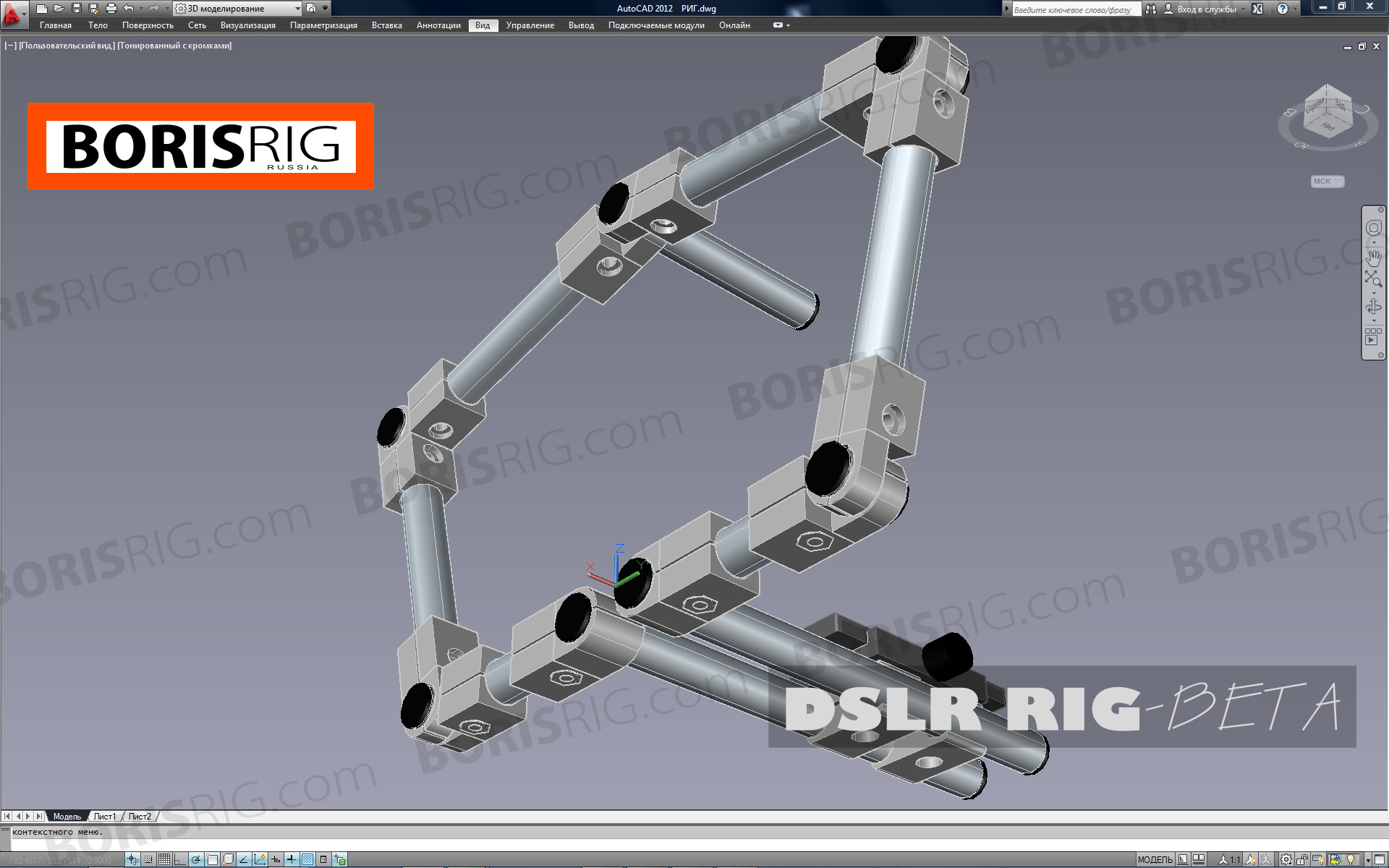Expand the Quick Access toolbar customize arrow
The image size is (1389, 868).
325,9
